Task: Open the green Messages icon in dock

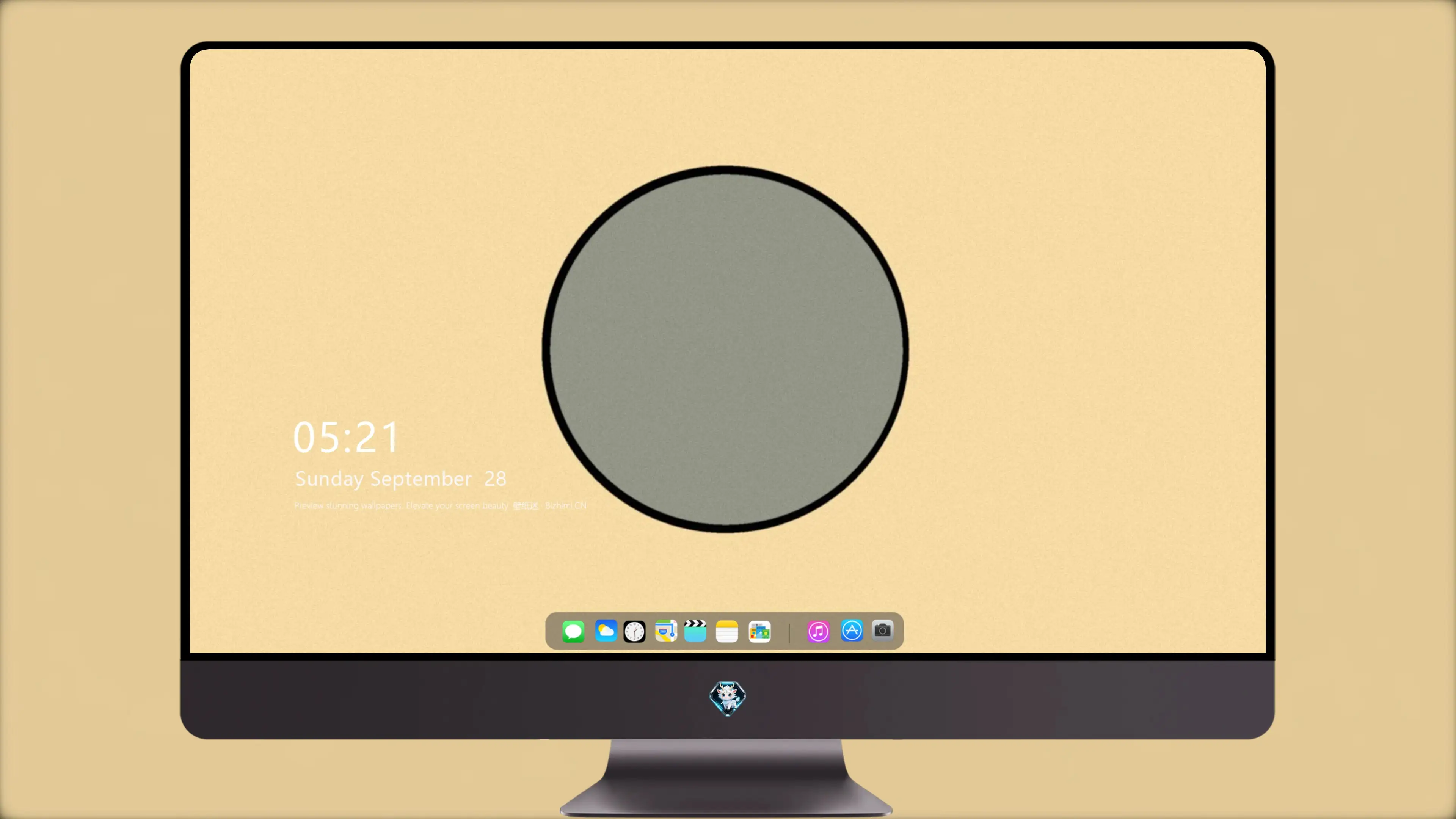Action: [x=573, y=631]
